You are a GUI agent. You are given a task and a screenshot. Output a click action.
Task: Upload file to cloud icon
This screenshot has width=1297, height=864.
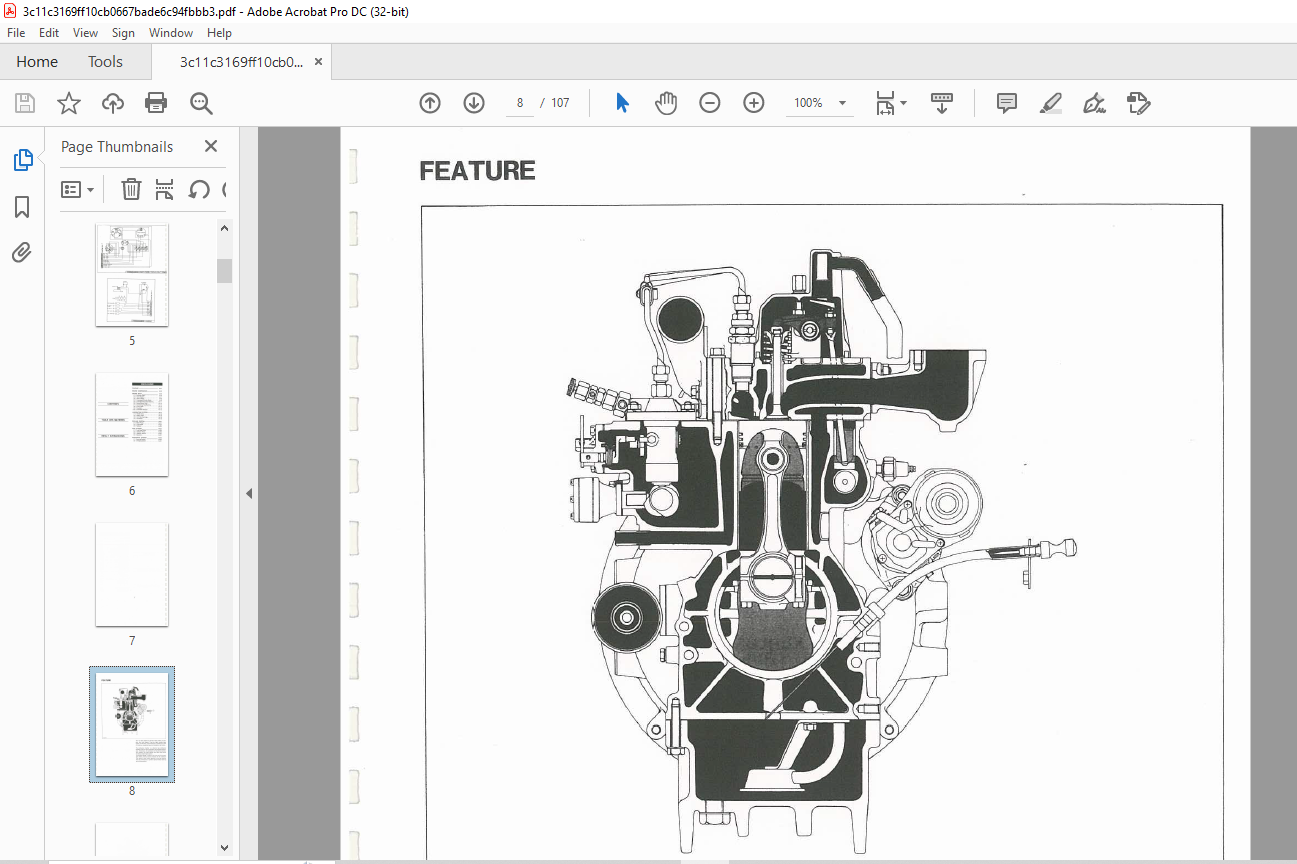113,103
